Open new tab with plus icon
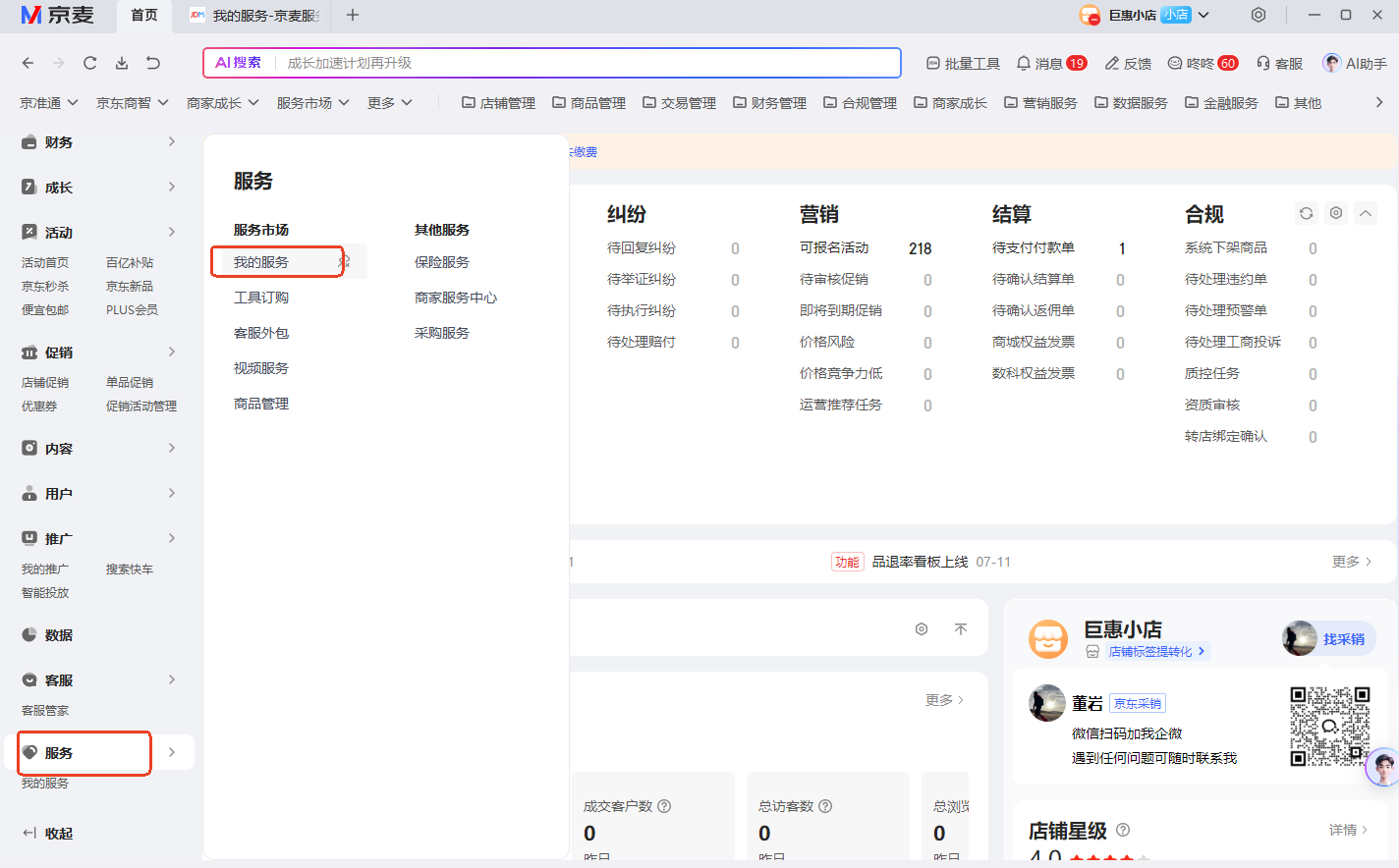This screenshot has height=868, width=1399. click(x=353, y=15)
